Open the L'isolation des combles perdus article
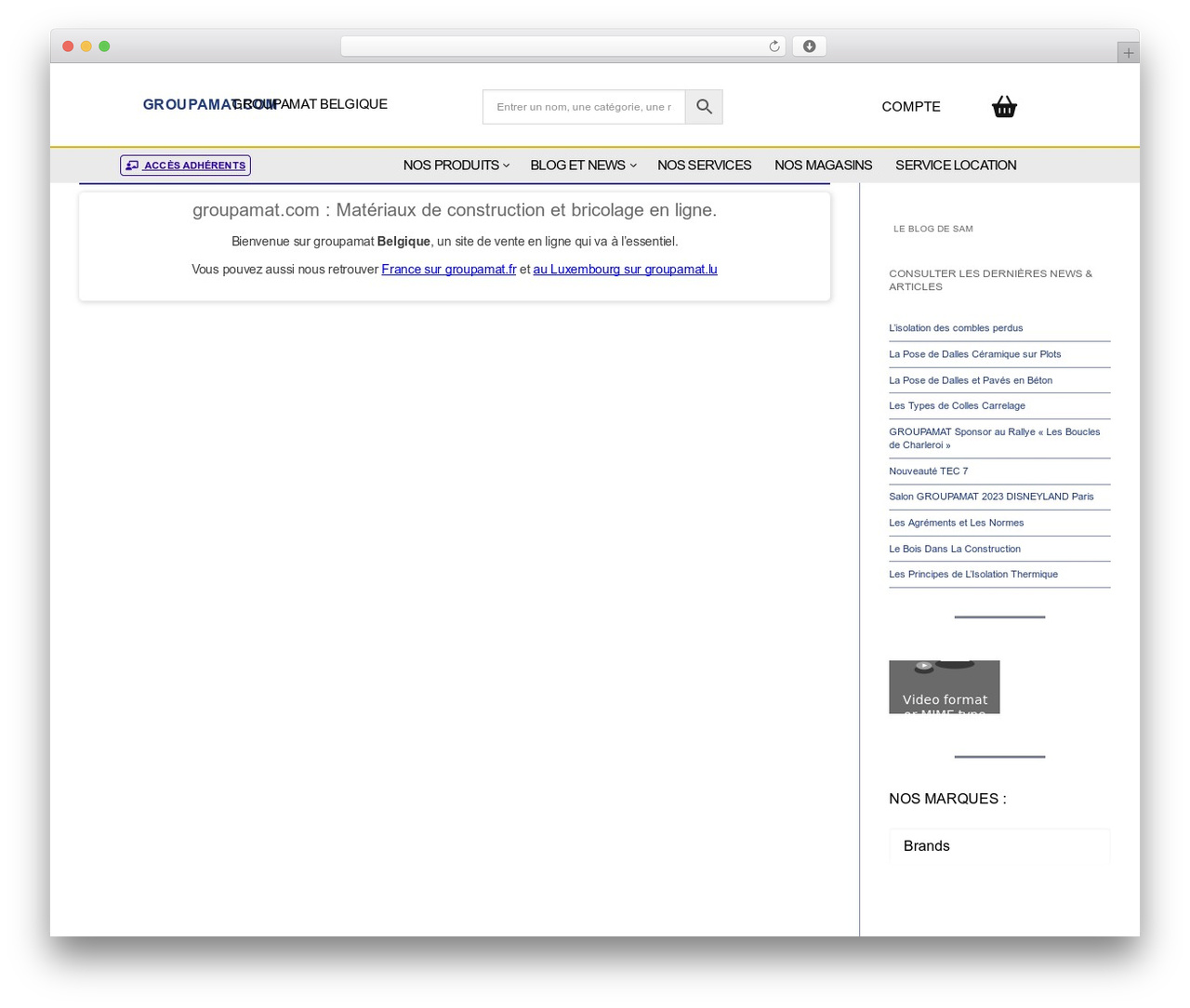Viewport: 1190px width, 1008px height. (956, 328)
